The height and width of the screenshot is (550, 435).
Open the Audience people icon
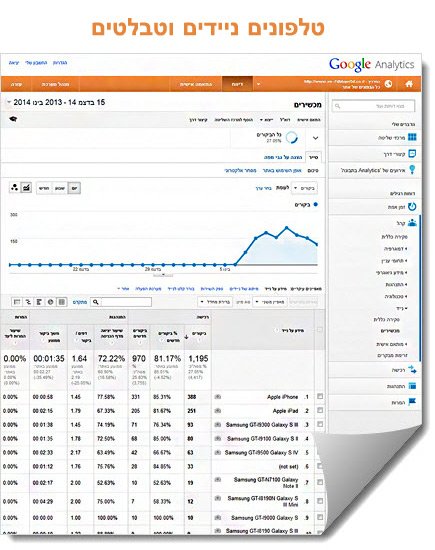[412, 223]
